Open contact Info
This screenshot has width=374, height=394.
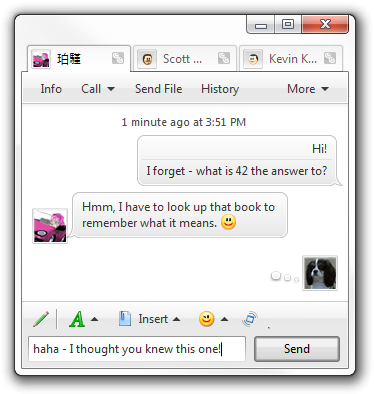51,89
